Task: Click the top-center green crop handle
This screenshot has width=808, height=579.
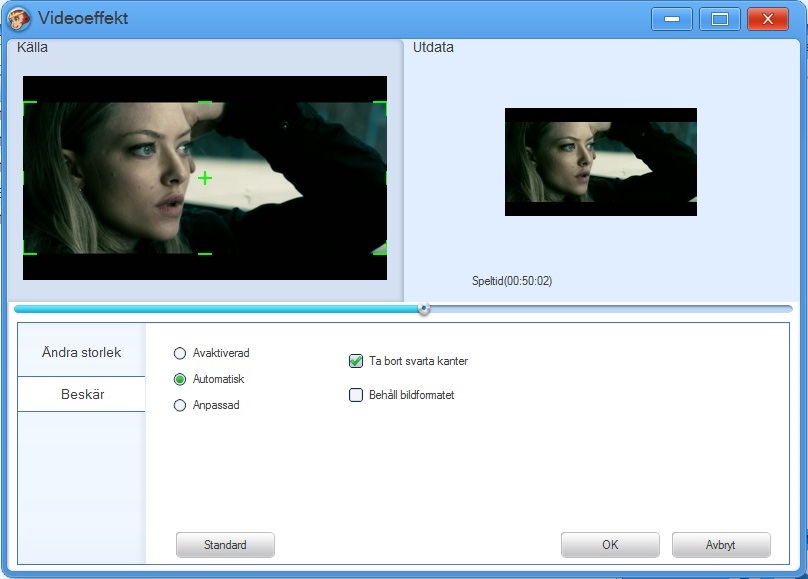Action: [x=205, y=103]
